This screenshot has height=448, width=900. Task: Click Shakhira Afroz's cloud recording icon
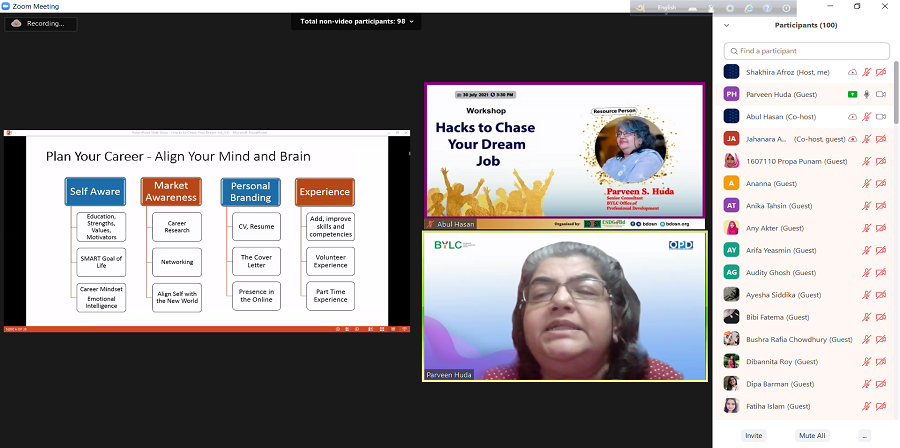click(x=852, y=72)
